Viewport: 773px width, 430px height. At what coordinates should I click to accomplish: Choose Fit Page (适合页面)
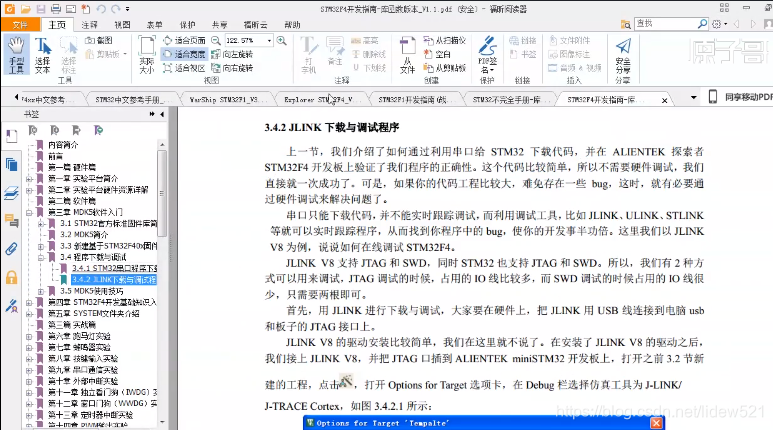click(x=184, y=40)
